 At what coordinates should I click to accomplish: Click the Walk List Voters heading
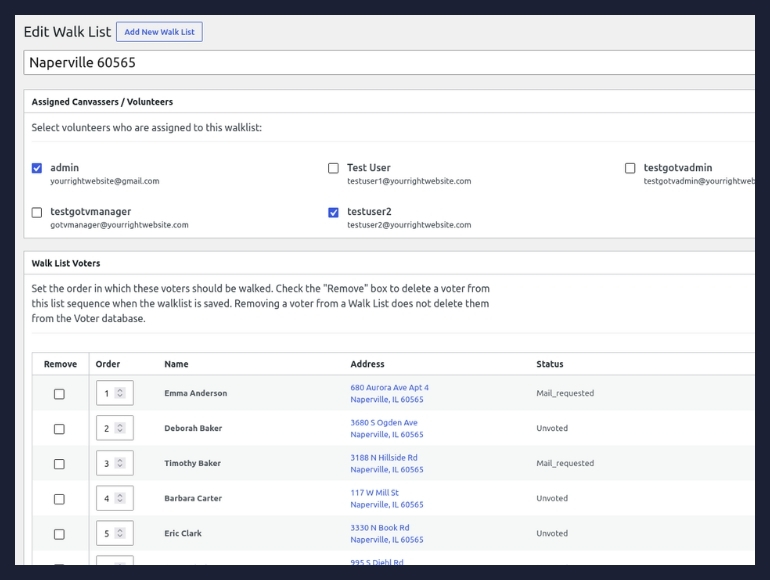tap(66, 263)
